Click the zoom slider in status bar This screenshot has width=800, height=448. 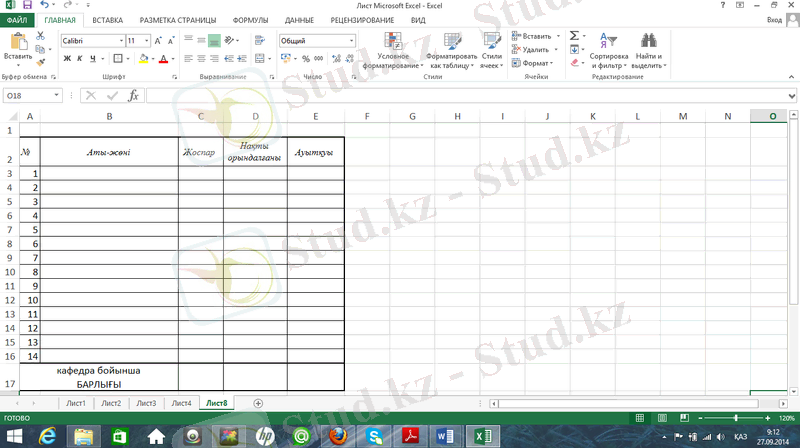736,417
